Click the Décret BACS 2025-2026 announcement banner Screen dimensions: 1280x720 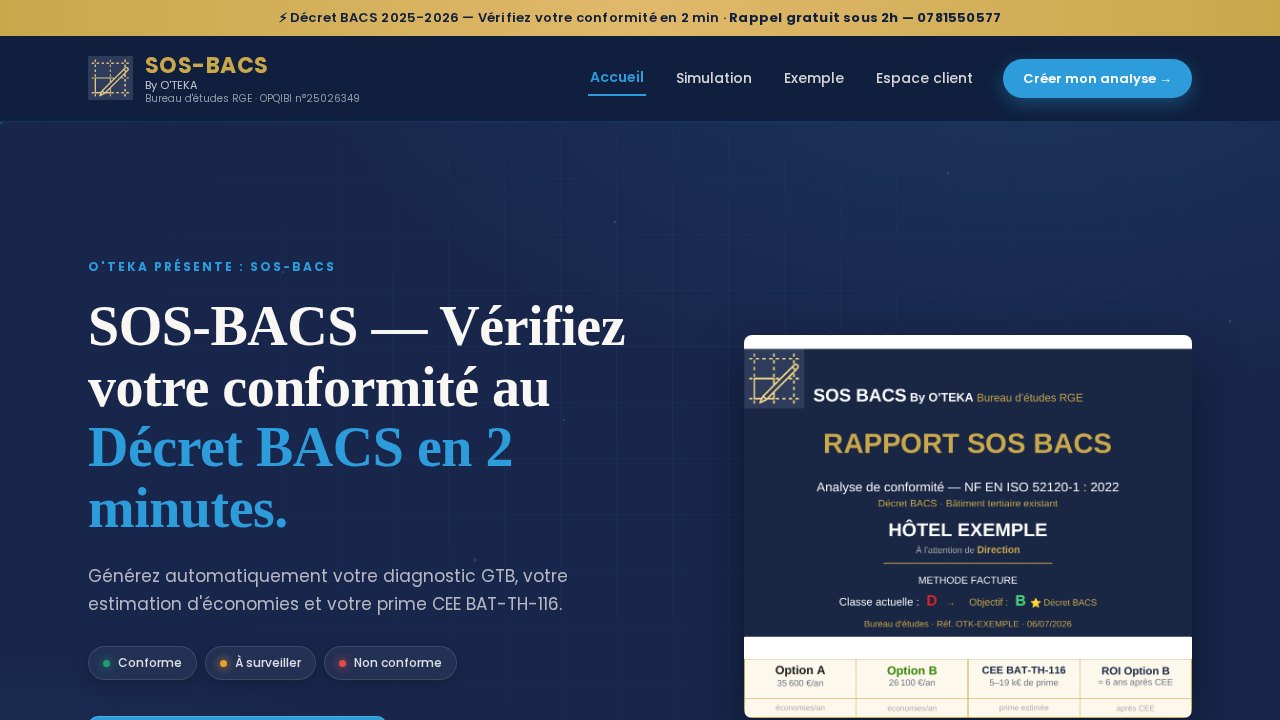coord(640,18)
